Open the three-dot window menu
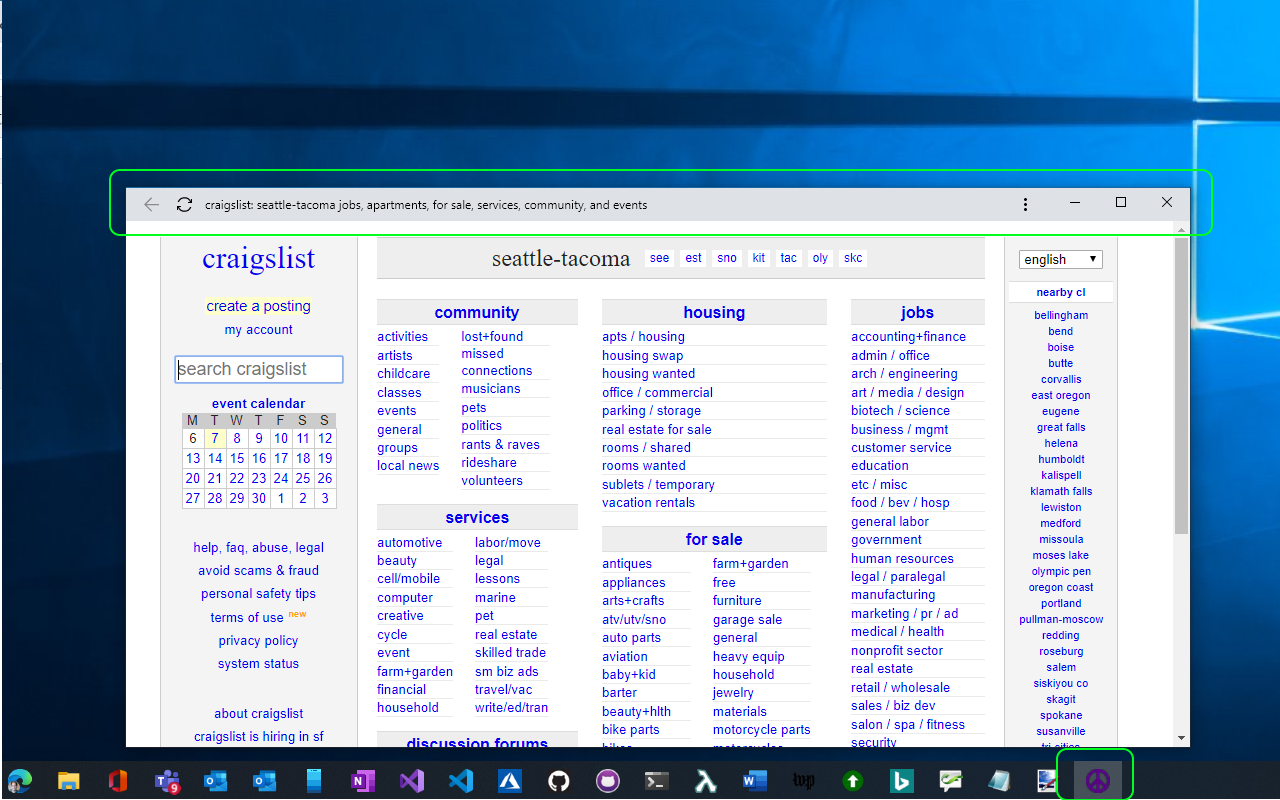The image size is (1280, 800). pos(1025,204)
